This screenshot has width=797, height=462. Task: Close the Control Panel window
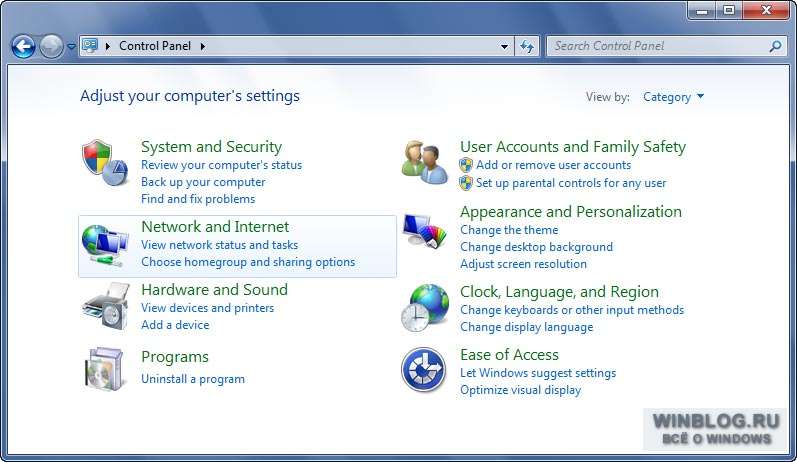(x=767, y=10)
